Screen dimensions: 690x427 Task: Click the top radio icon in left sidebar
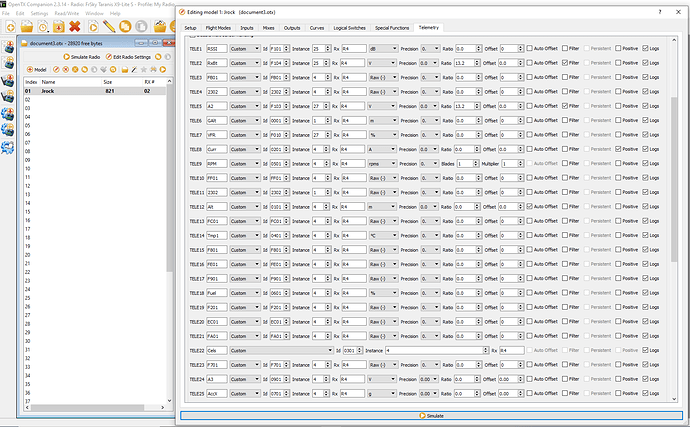(x=8, y=47)
